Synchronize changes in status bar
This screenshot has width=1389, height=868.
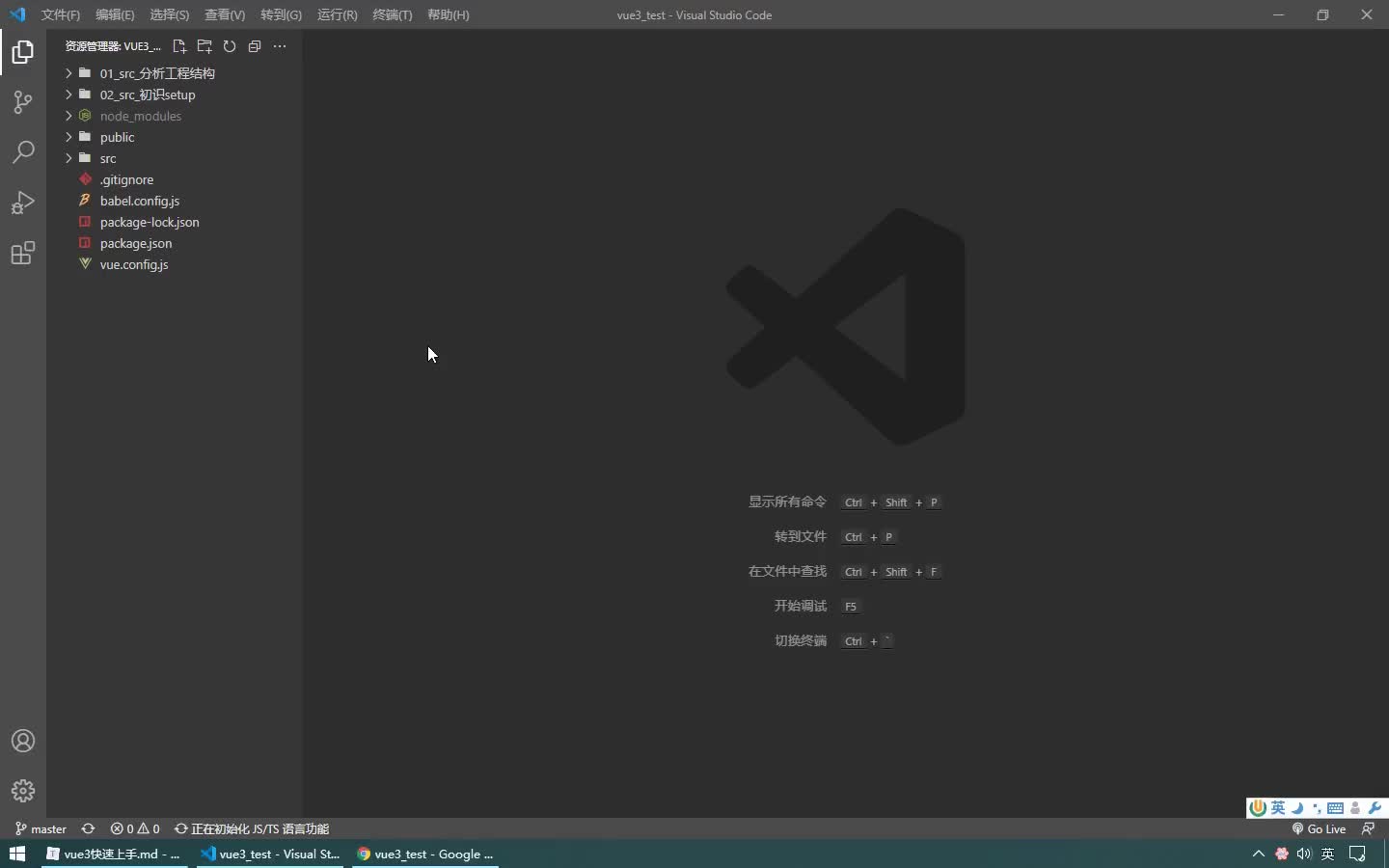[88, 828]
